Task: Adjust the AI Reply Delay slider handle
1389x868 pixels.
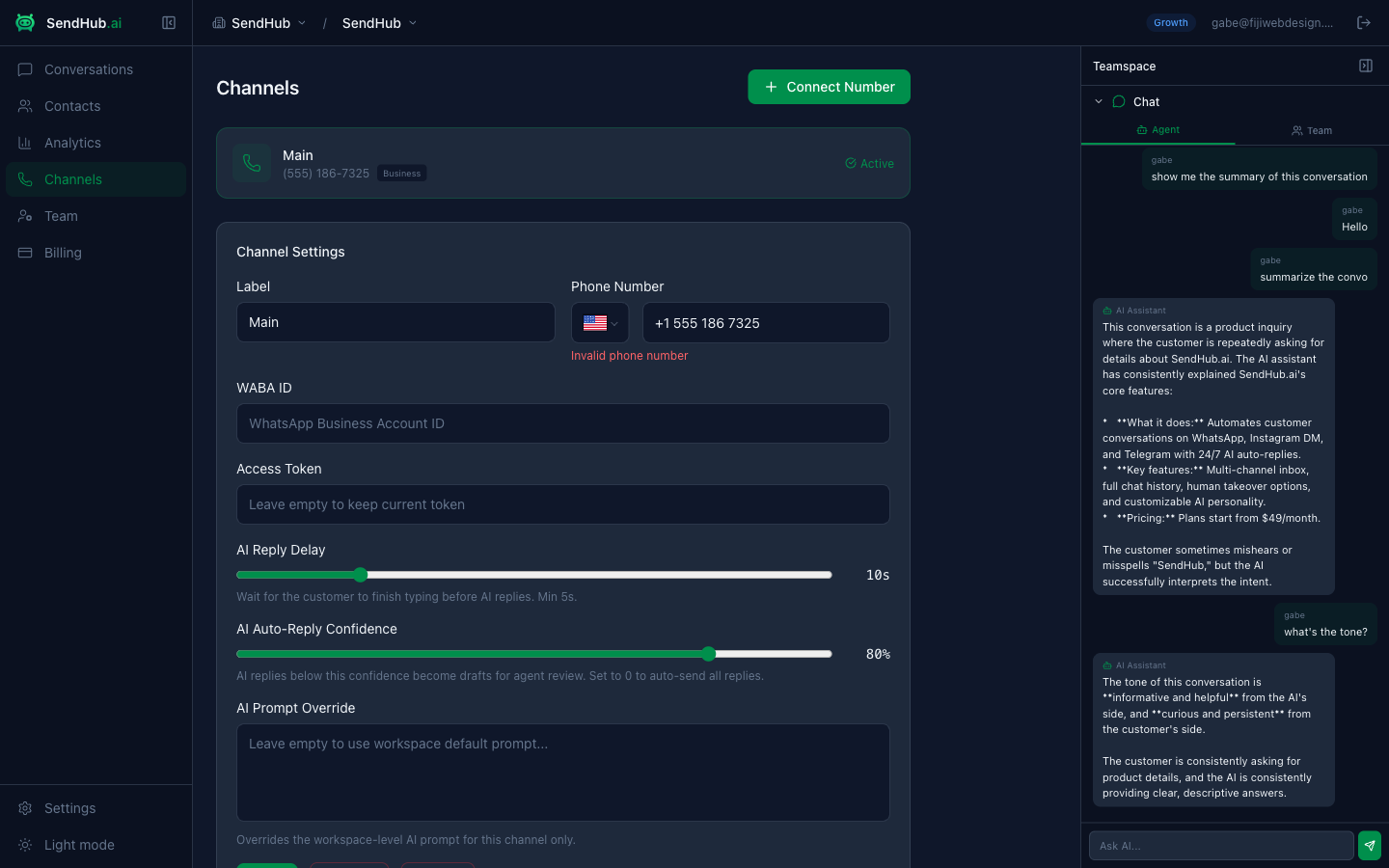Action: point(361,575)
